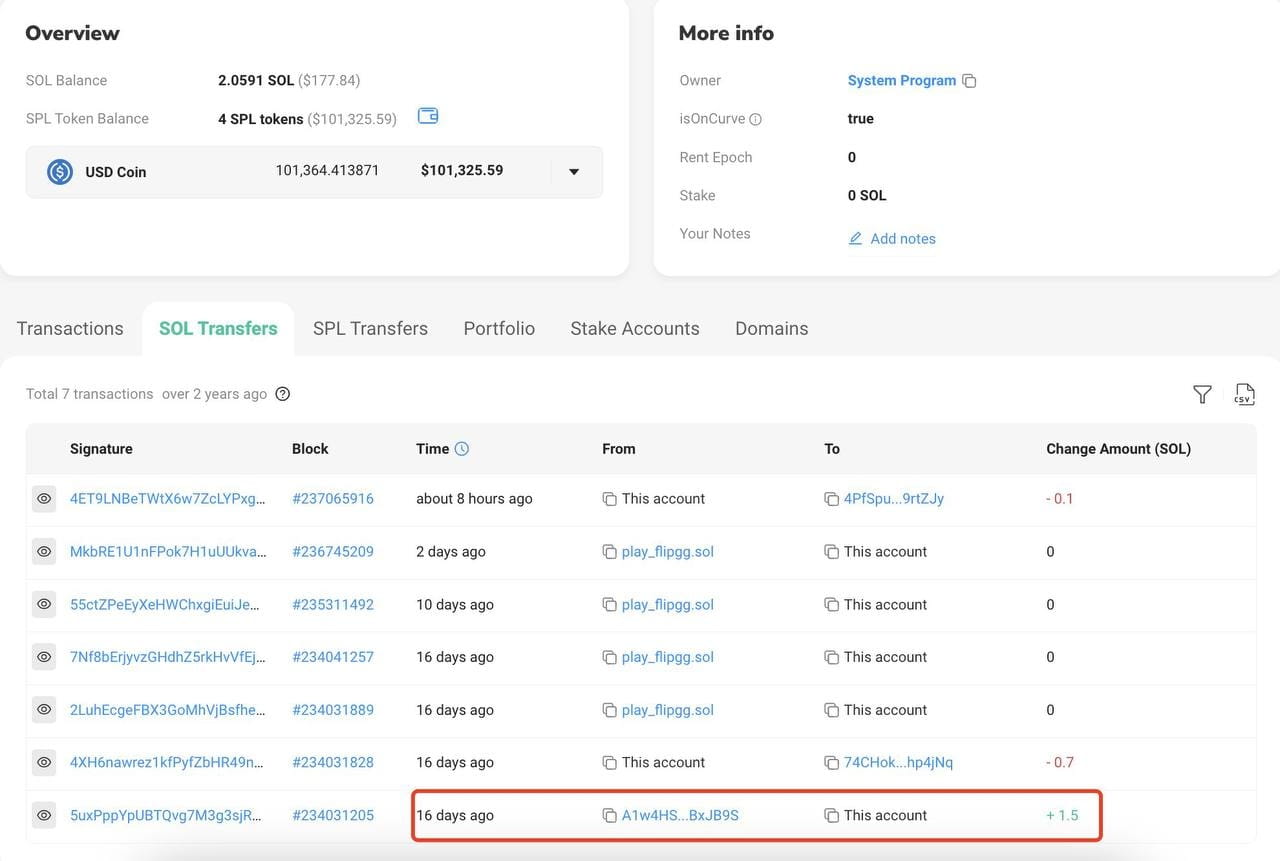
Task: Copy the 4PfSpu...9rtZJy address
Action: click(831, 499)
